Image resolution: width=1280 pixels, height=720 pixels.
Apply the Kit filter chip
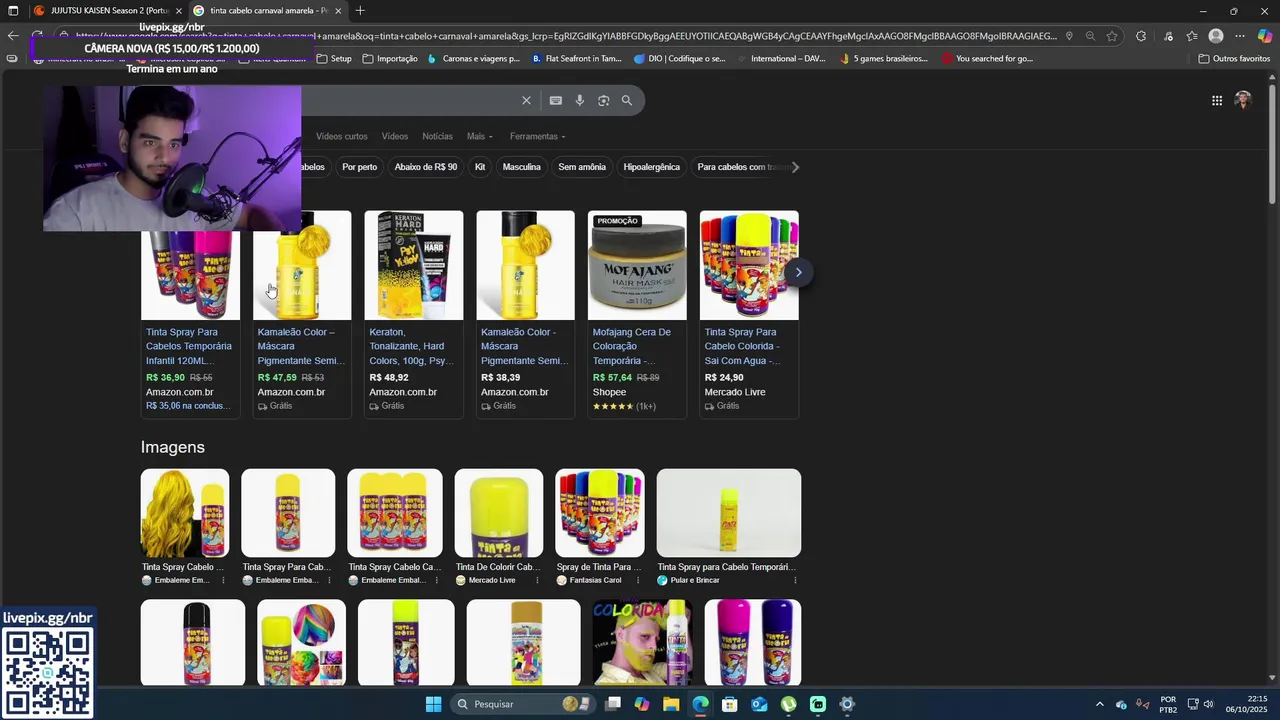pos(480,167)
